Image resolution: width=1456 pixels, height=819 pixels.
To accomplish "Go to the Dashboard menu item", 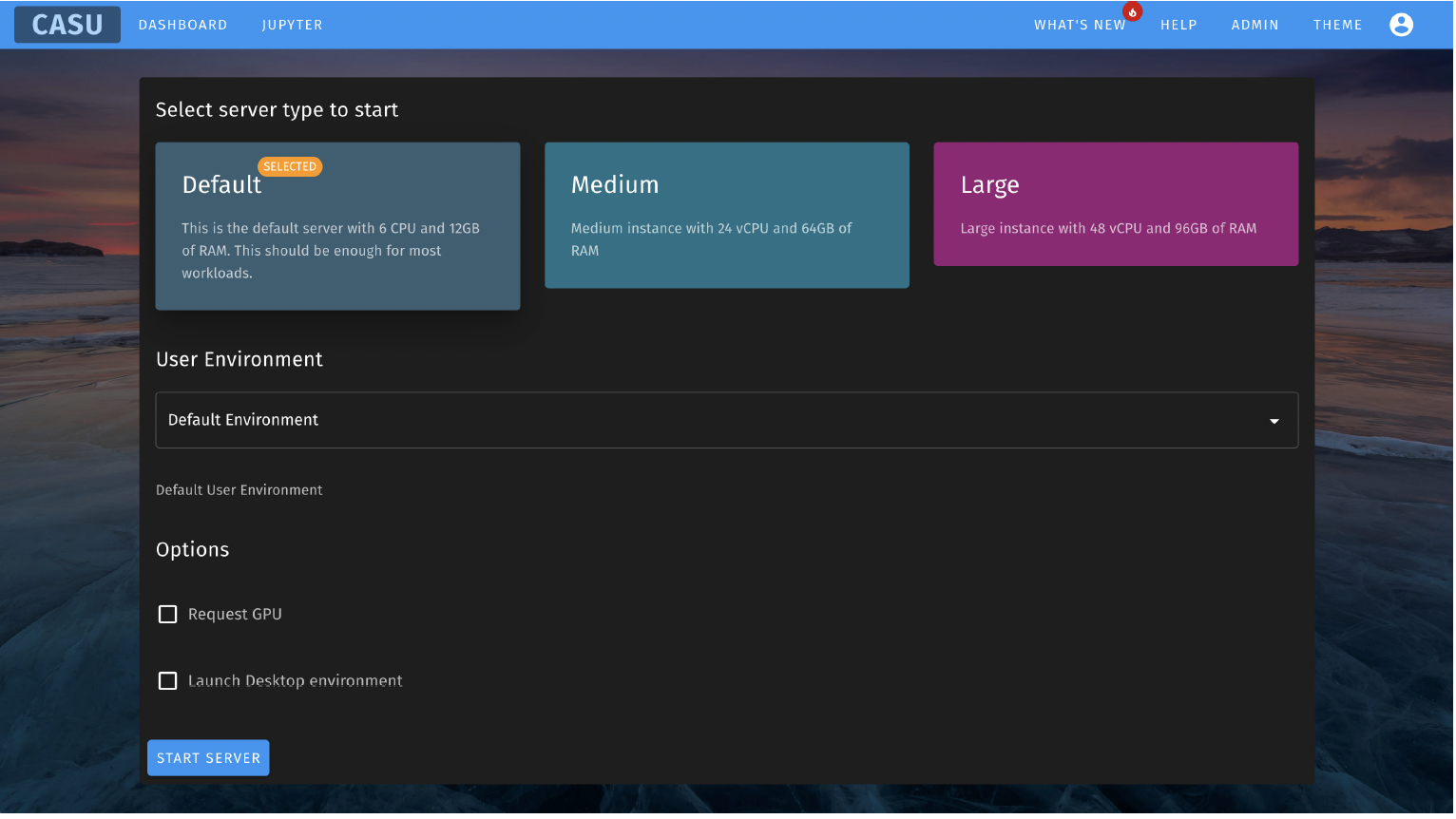I will 183,25.
